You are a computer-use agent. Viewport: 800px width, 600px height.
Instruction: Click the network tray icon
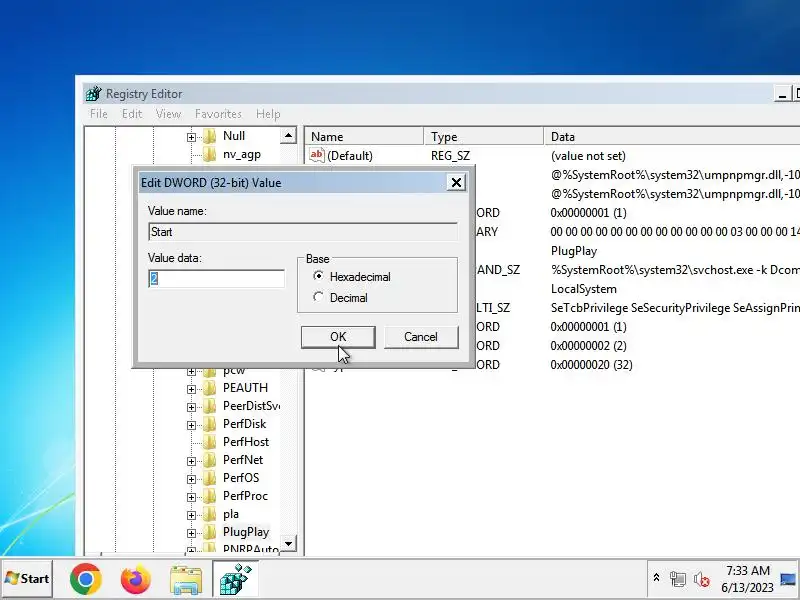pos(678,579)
